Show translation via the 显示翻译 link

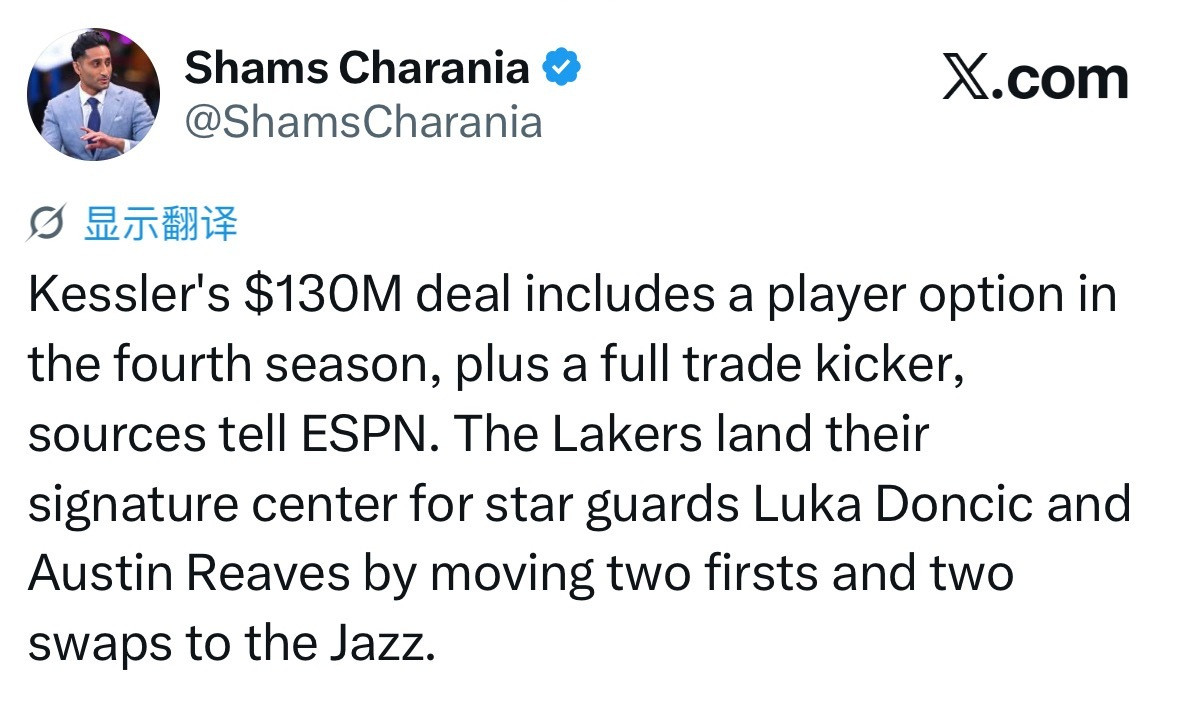pyautogui.click(x=161, y=223)
